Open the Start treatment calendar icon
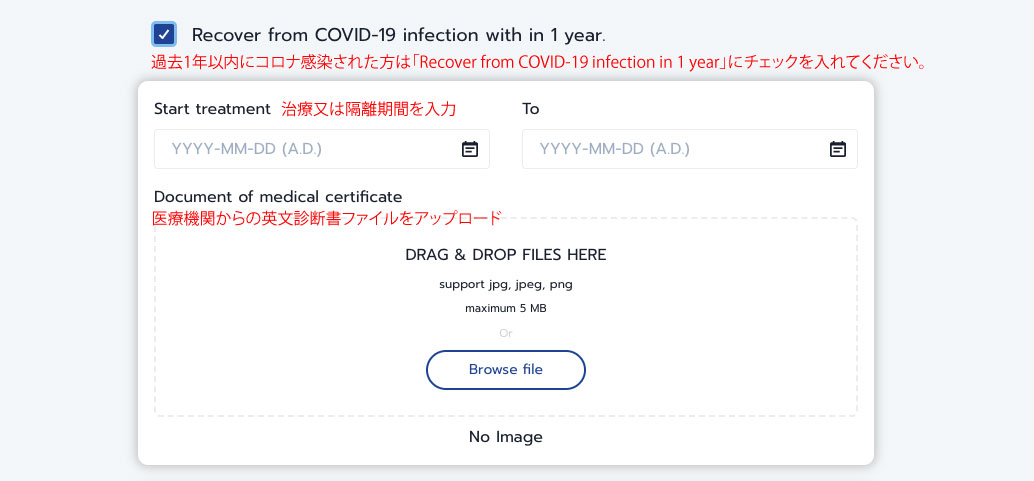The height and width of the screenshot is (481, 1034). 469,149
